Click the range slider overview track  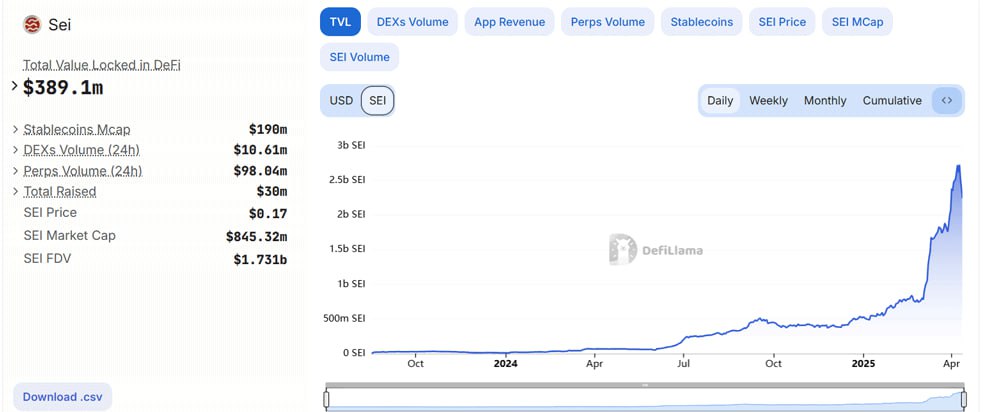coord(644,399)
